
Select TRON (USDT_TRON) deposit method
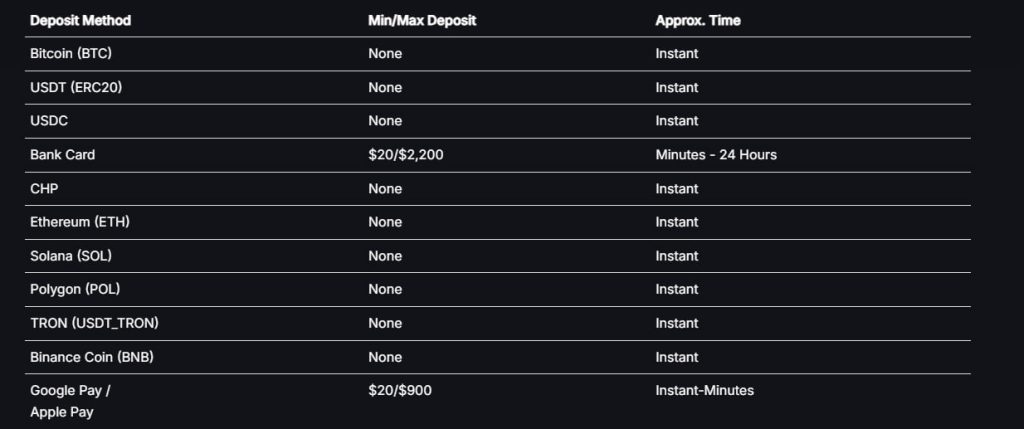click(x=94, y=323)
